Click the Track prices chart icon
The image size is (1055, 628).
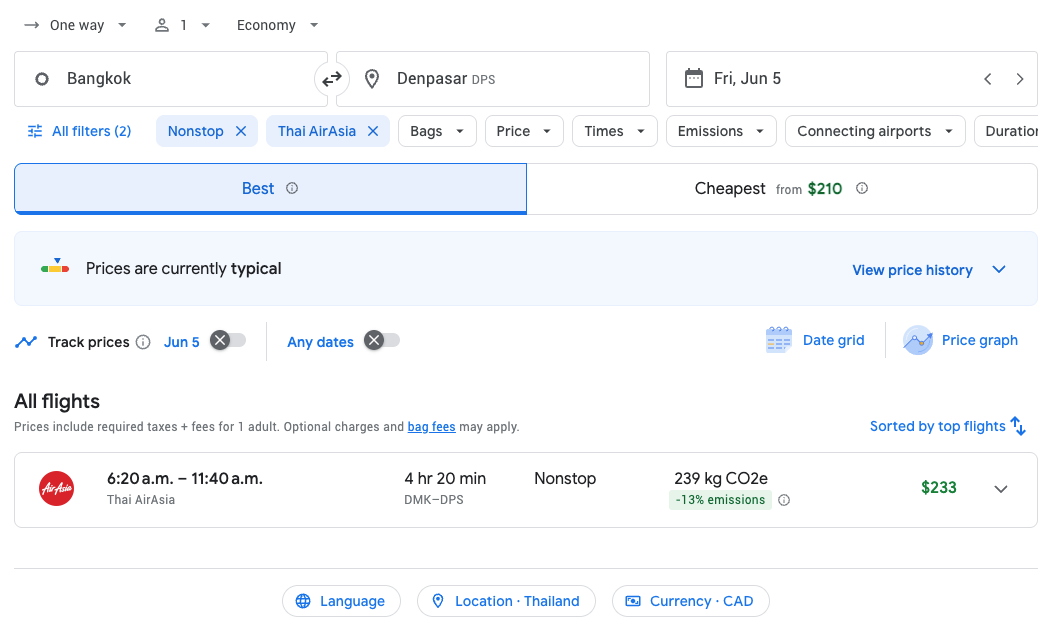coord(26,341)
